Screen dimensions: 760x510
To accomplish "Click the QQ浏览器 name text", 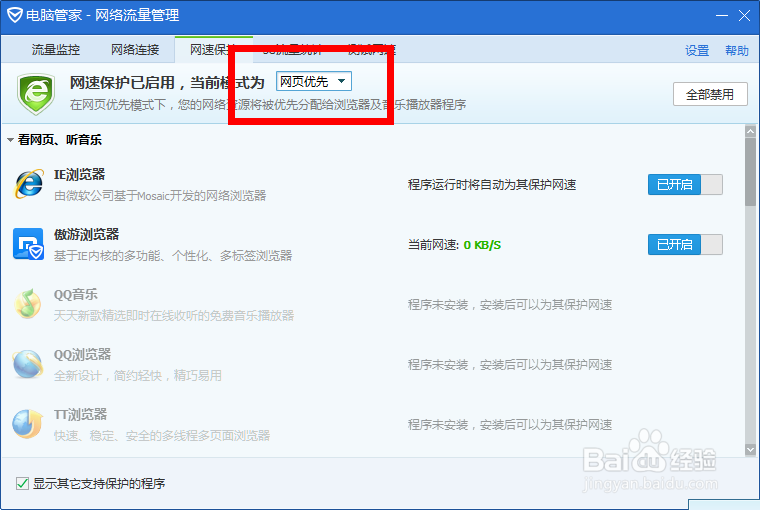I will point(82,354).
